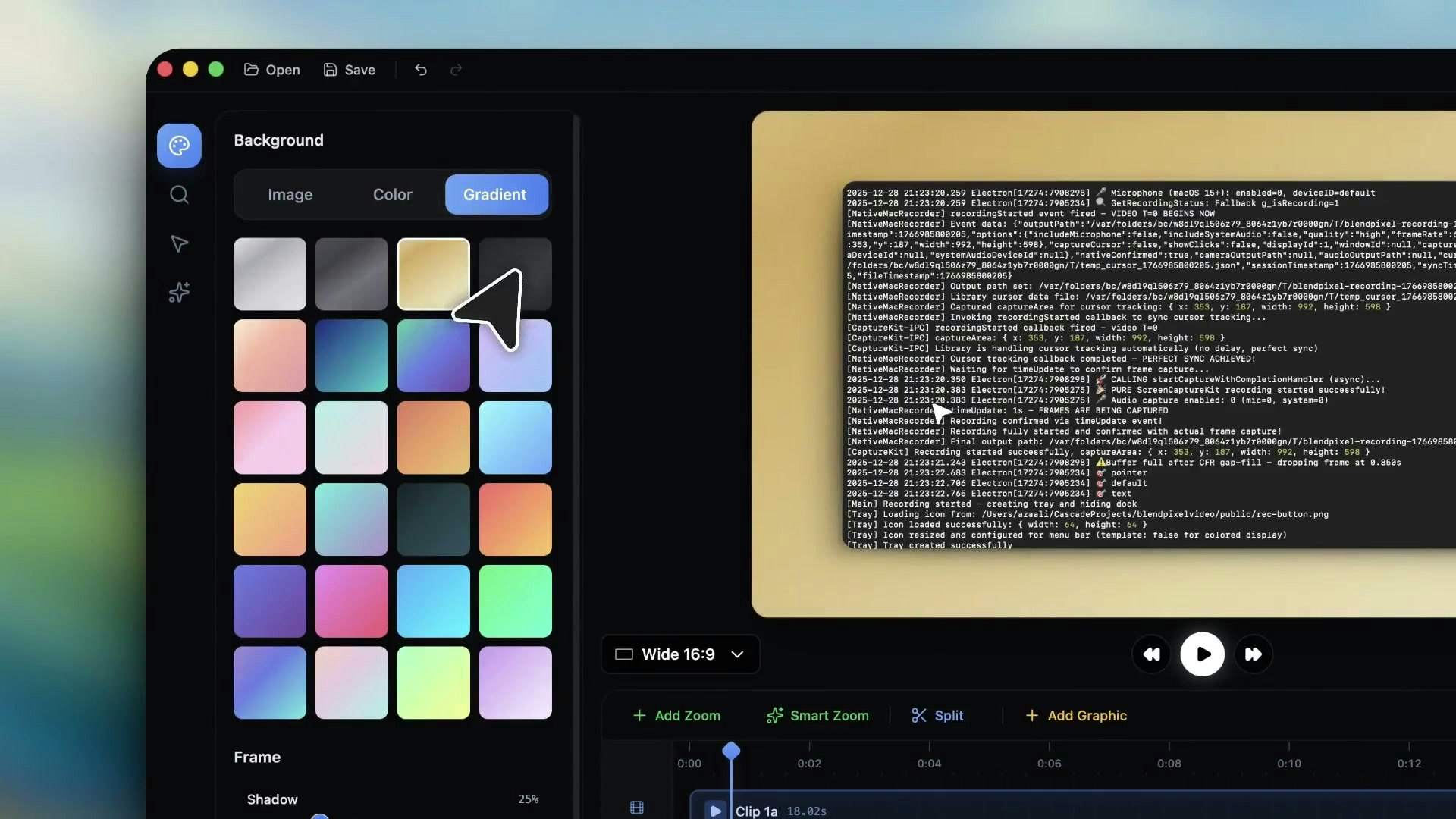
Task: Click Add Zoom in the timeline toolbar
Action: pos(676,716)
